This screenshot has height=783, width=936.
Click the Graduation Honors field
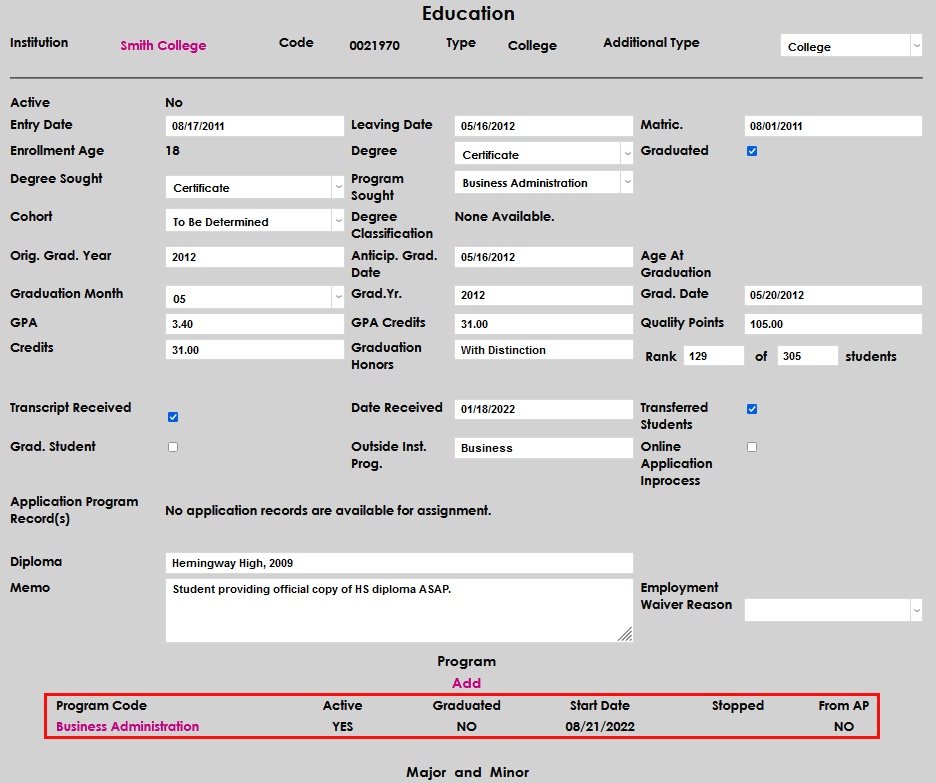[x=543, y=350]
